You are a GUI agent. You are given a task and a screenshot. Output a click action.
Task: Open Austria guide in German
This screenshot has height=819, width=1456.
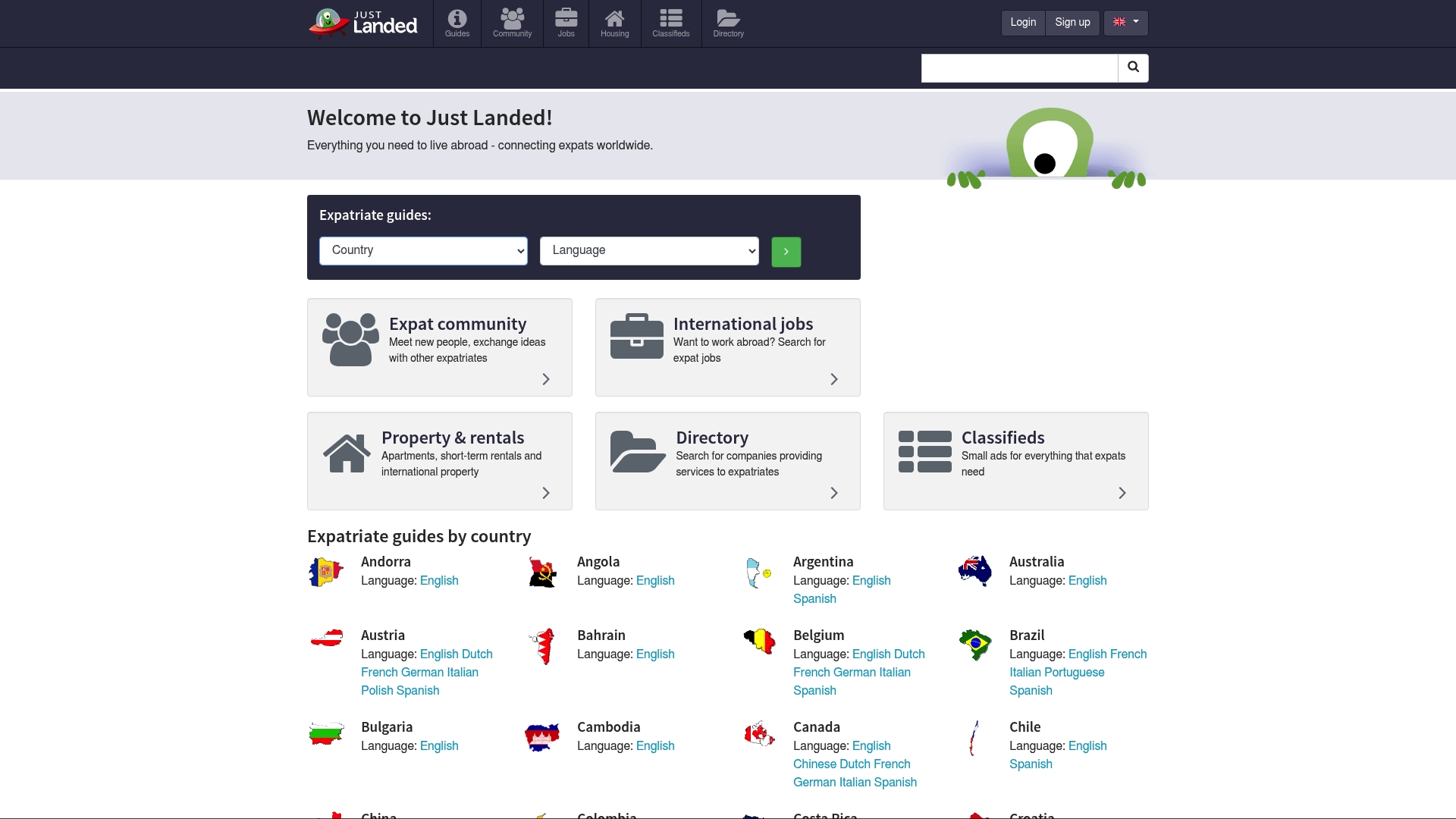pos(422,673)
